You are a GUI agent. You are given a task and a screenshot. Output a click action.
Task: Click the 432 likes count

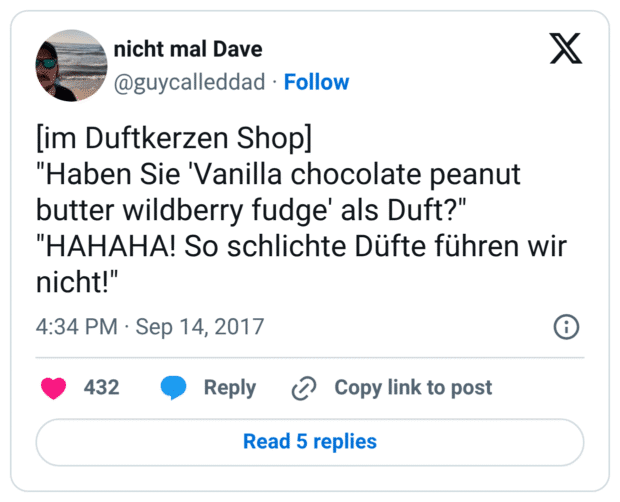click(101, 388)
